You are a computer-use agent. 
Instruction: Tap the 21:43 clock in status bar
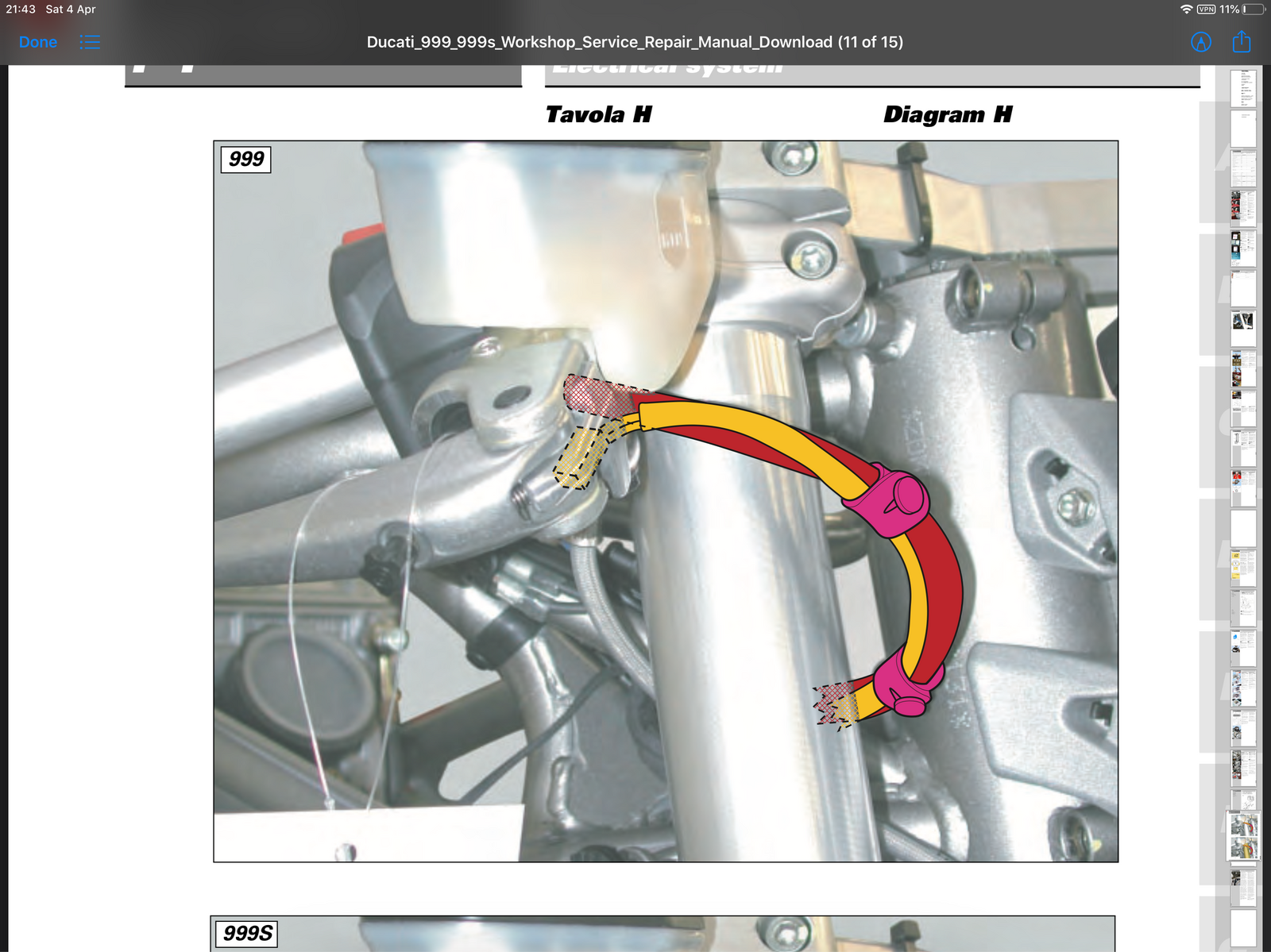(21, 10)
